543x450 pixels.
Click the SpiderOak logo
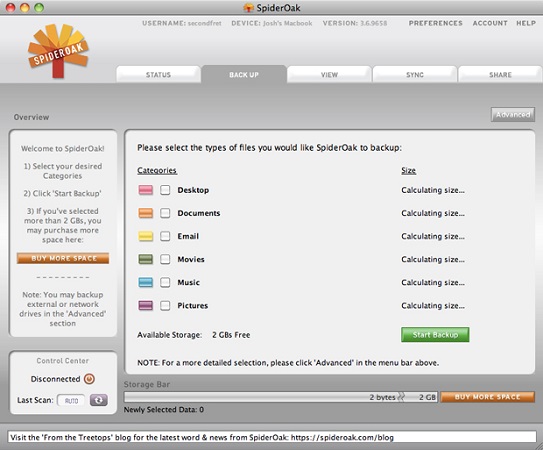coord(58,51)
